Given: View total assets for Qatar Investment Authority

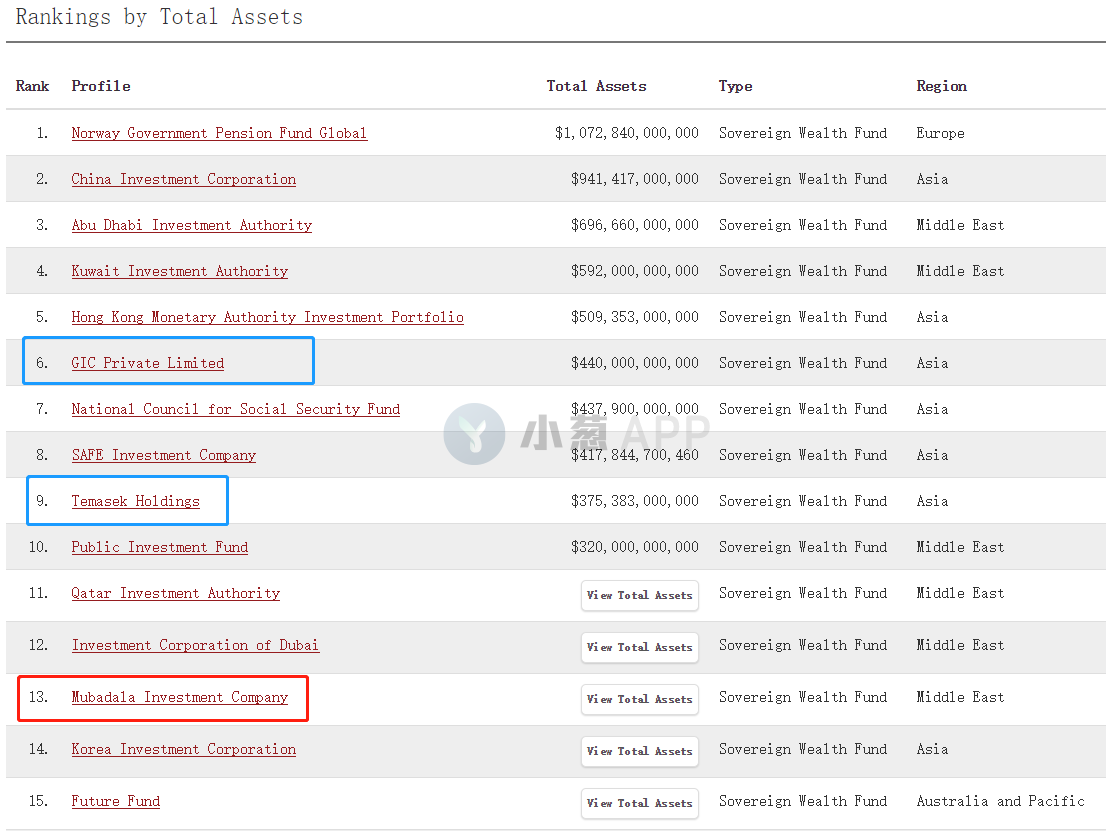Looking at the screenshot, I should [x=640, y=595].
